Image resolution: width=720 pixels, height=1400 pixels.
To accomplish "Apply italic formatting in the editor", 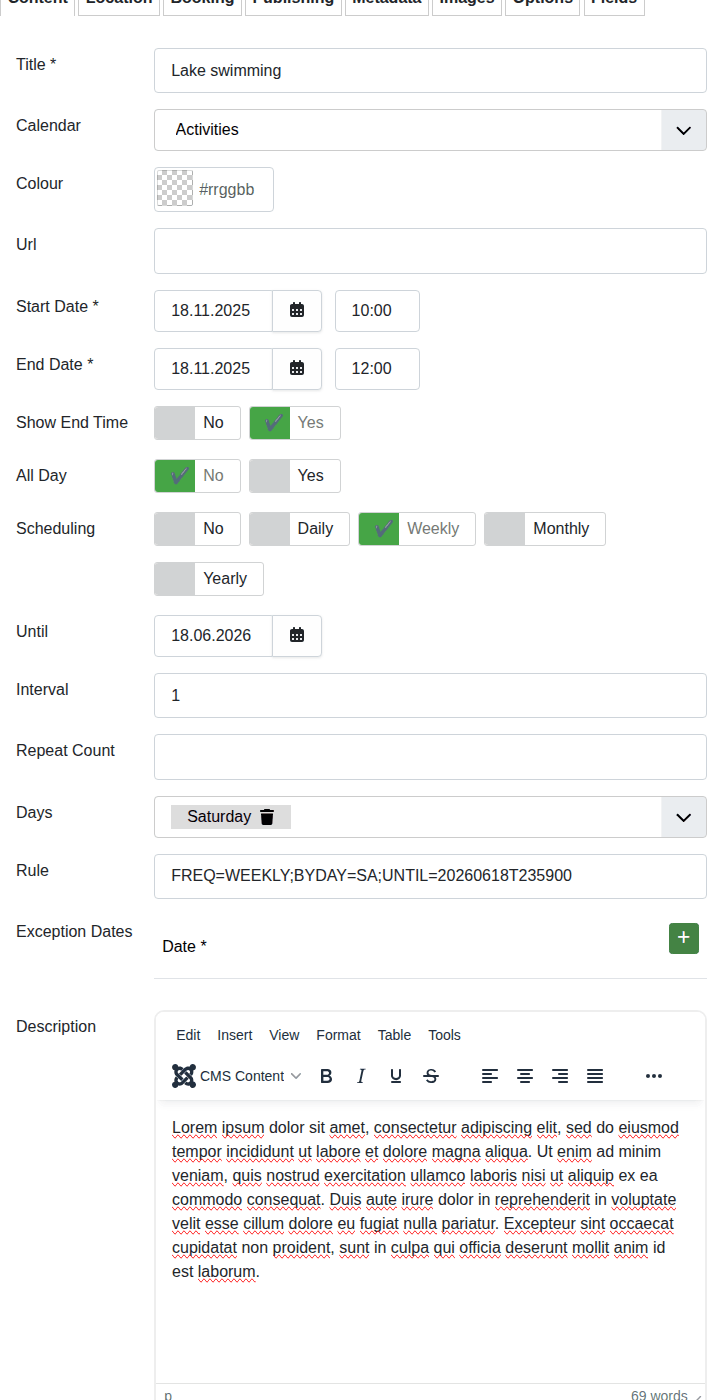I will [x=361, y=1076].
